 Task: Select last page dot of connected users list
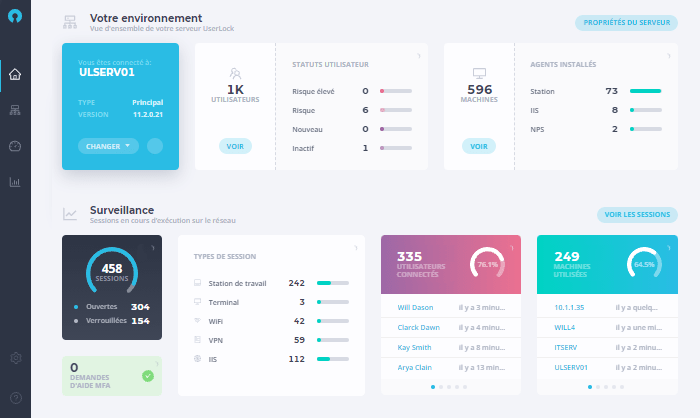465,387
